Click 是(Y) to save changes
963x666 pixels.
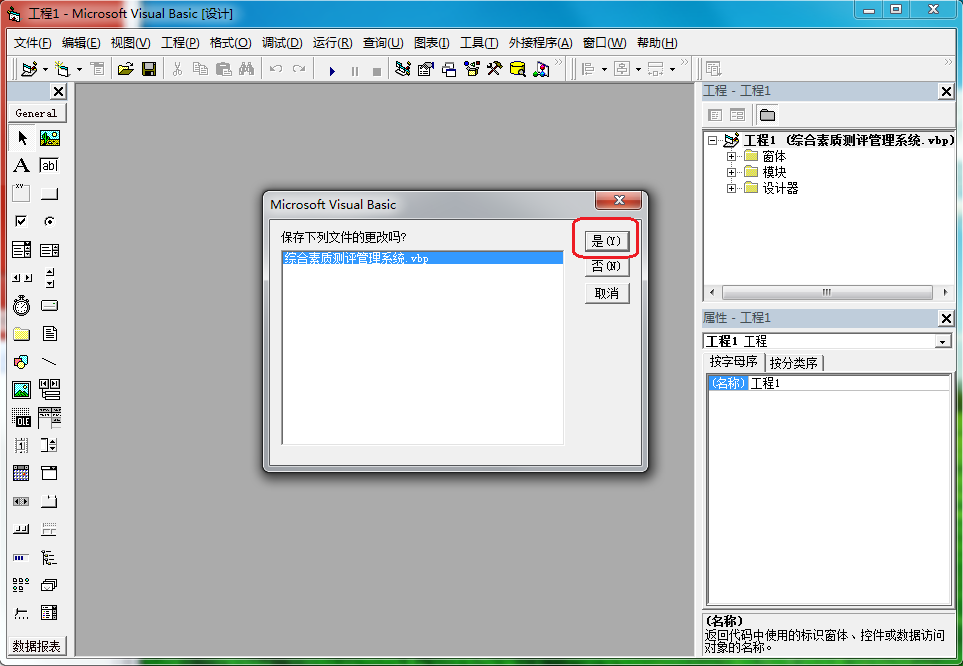[x=606, y=241]
